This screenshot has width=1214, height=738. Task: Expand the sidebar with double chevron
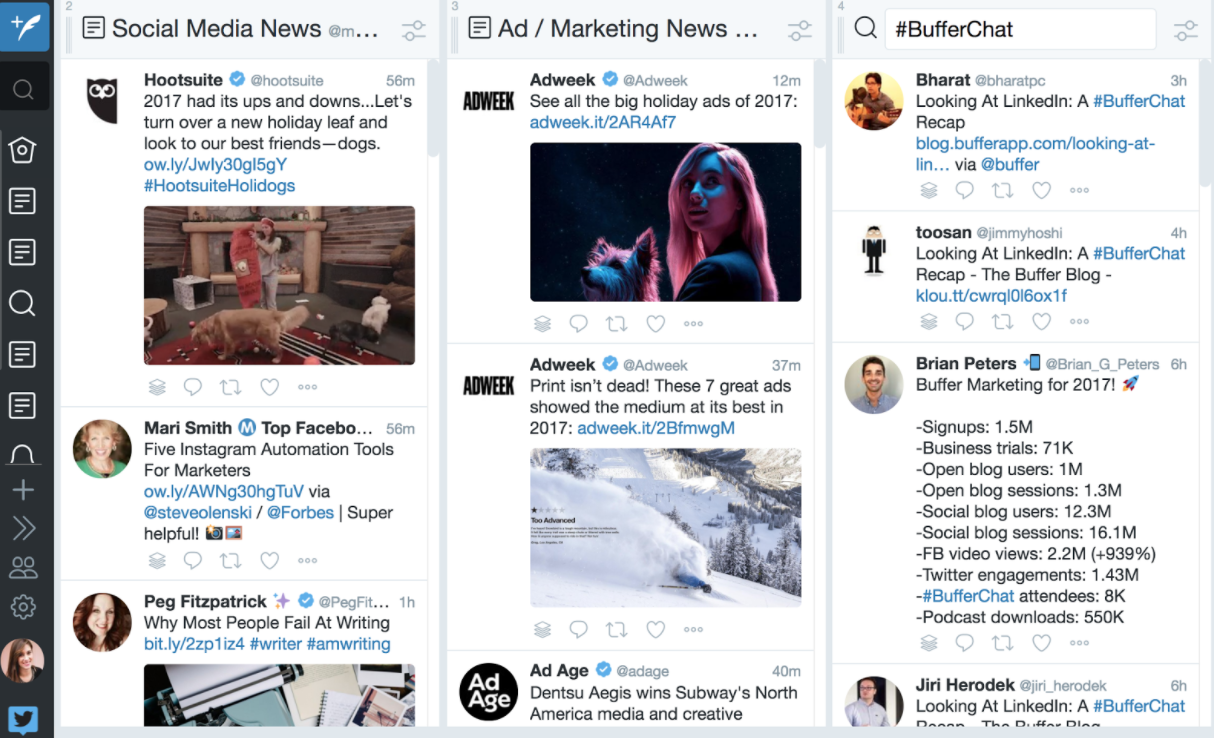pos(23,528)
